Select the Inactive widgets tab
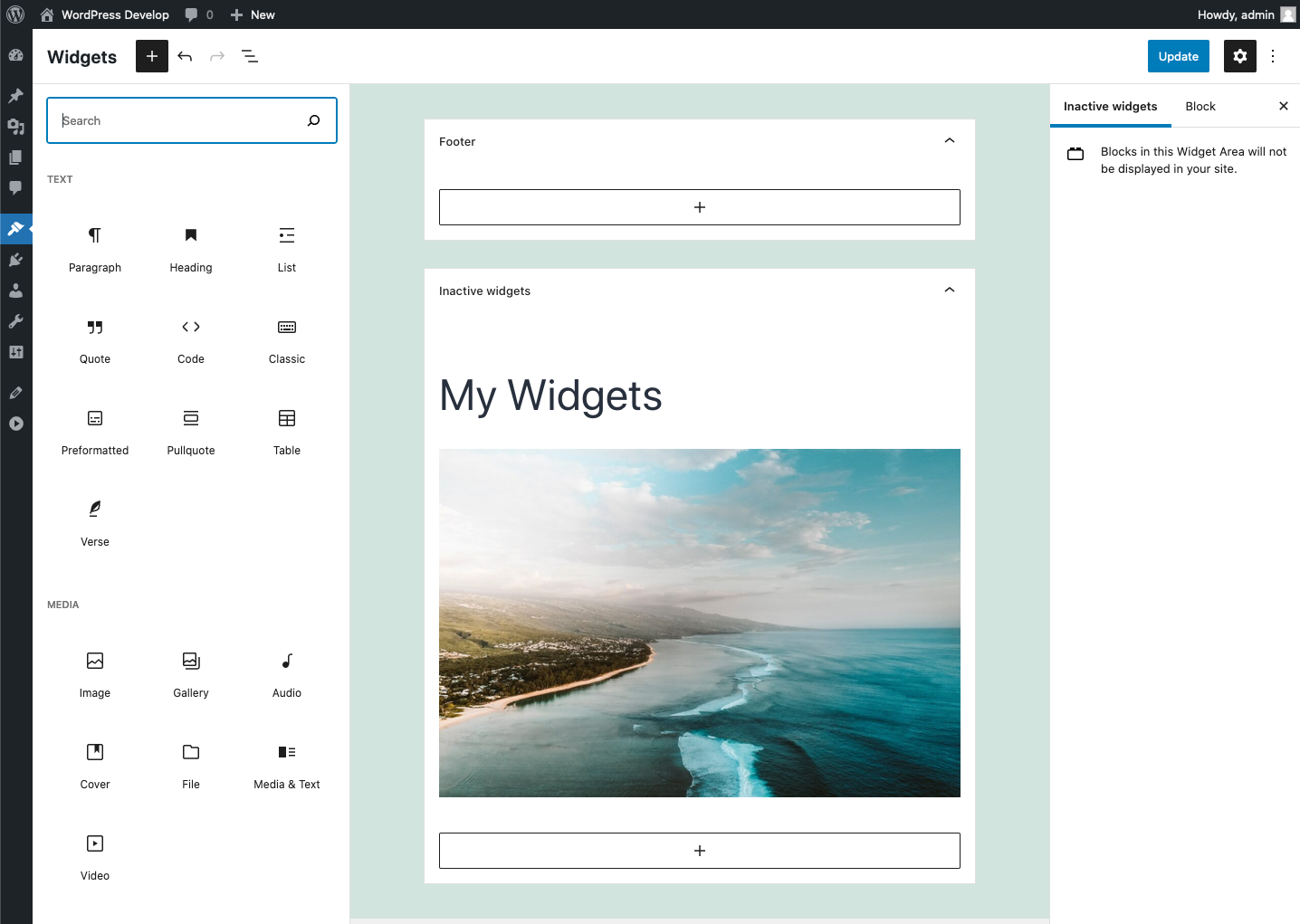This screenshot has height=924, width=1300. click(x=1110, y=106)
